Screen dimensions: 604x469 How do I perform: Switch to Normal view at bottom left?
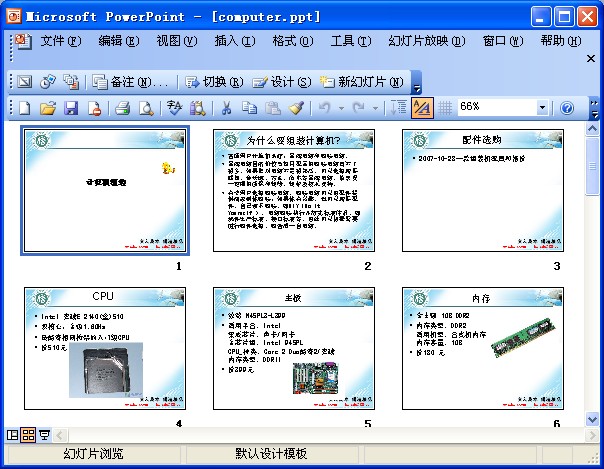point(13,435)
